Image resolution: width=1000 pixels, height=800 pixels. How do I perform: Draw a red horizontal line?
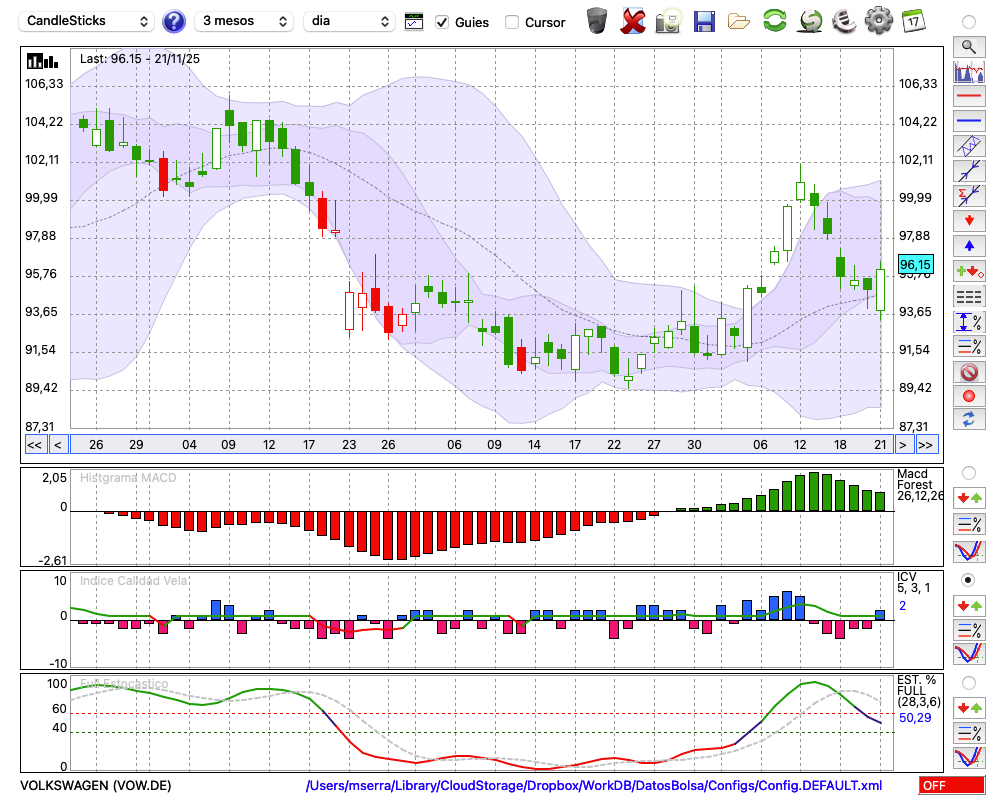(x=968, y=97)
